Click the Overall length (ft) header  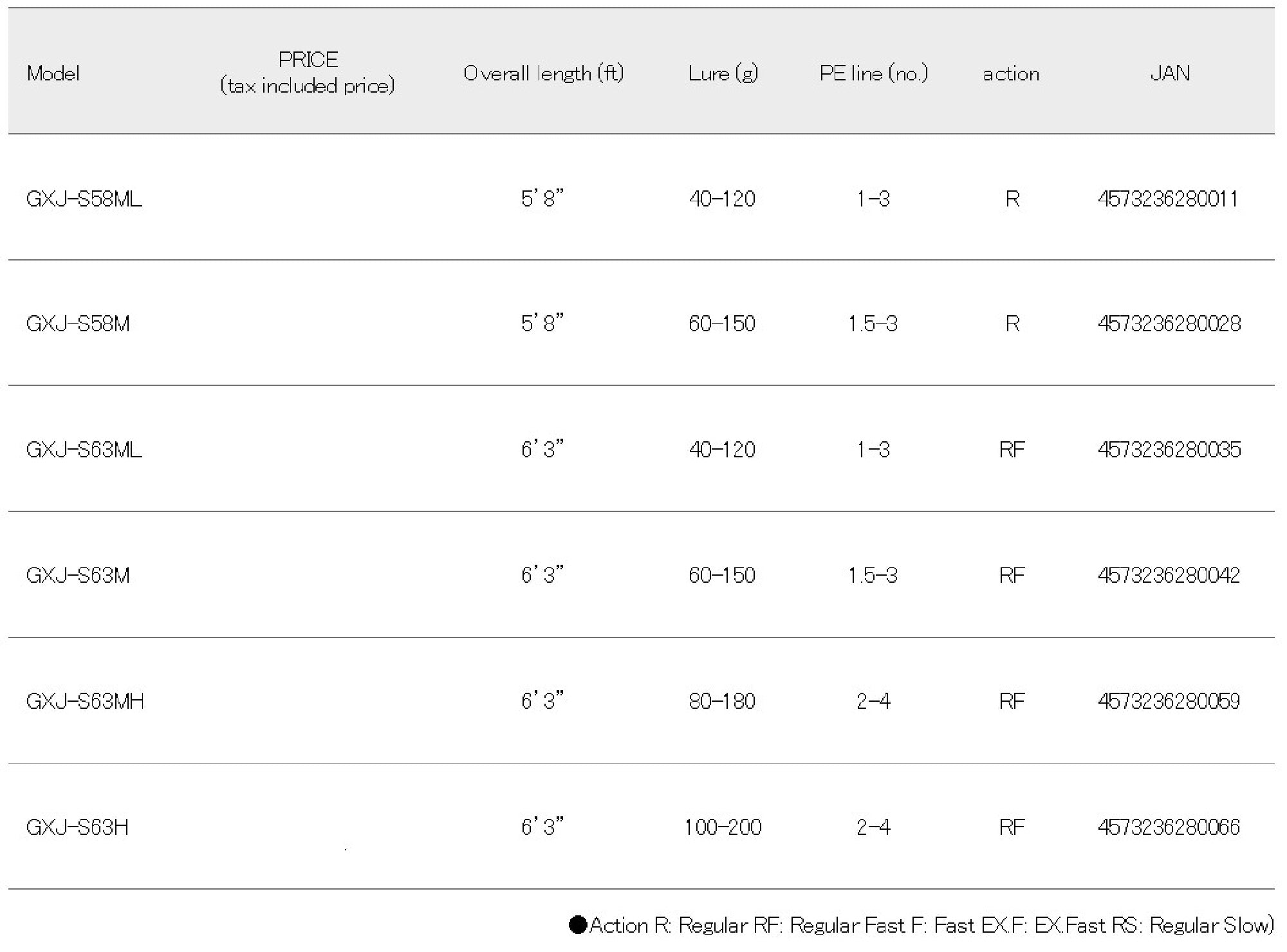[544, 73]
